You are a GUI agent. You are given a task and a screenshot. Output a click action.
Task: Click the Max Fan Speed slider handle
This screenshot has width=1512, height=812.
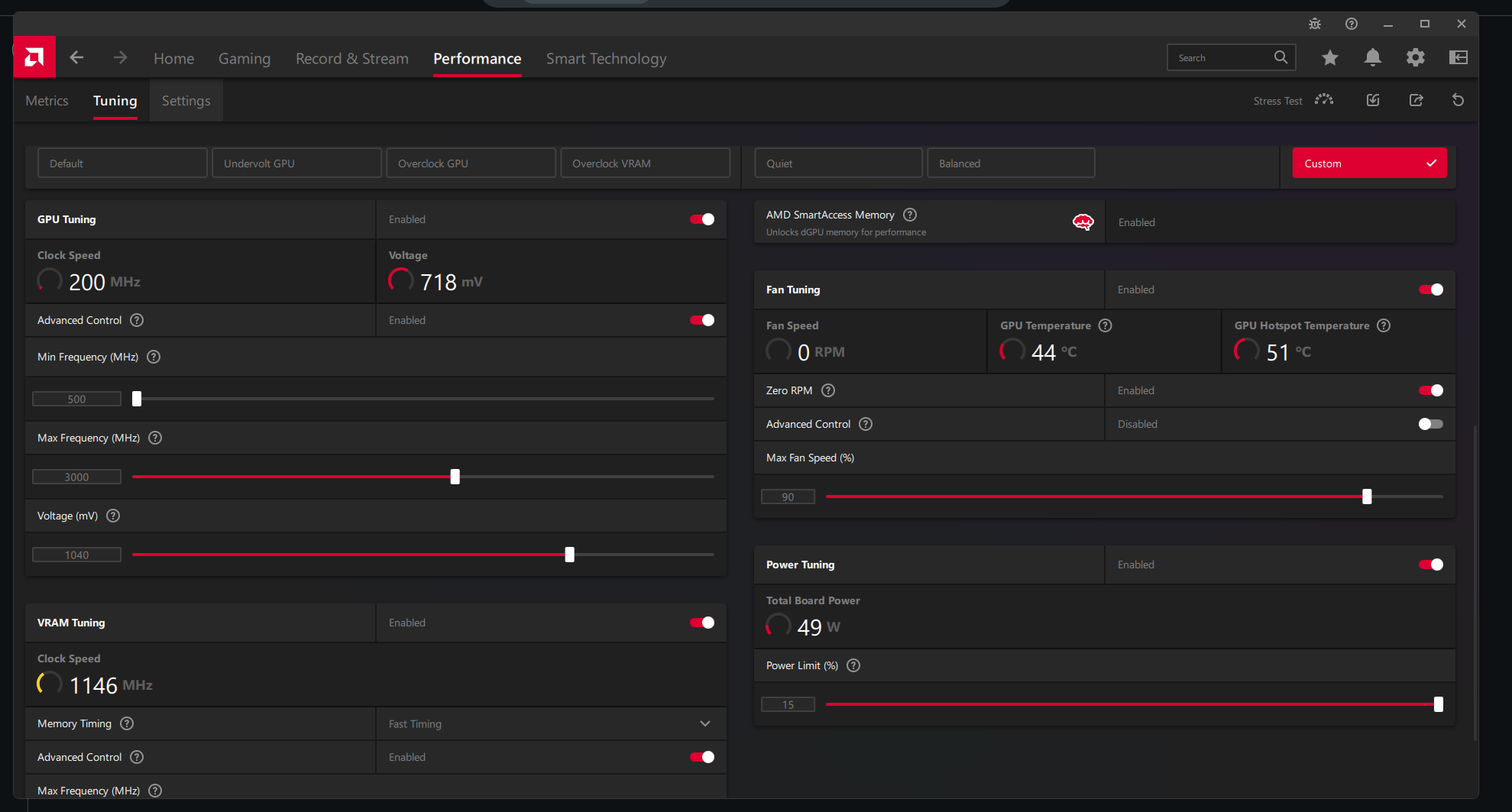coord(1368,497)
